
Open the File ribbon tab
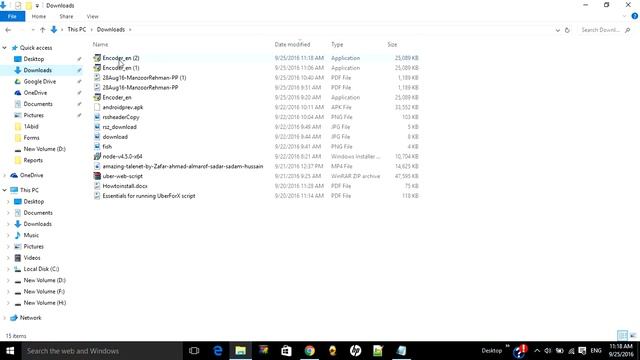click(x=12, y=16)
